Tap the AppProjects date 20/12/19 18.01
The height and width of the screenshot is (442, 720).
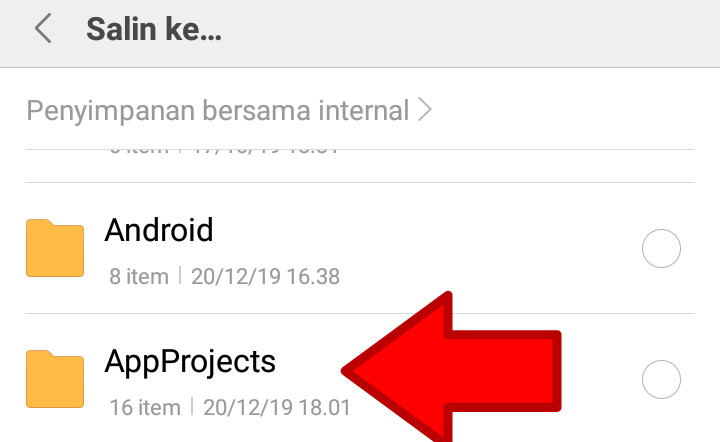tap(277, 408)
